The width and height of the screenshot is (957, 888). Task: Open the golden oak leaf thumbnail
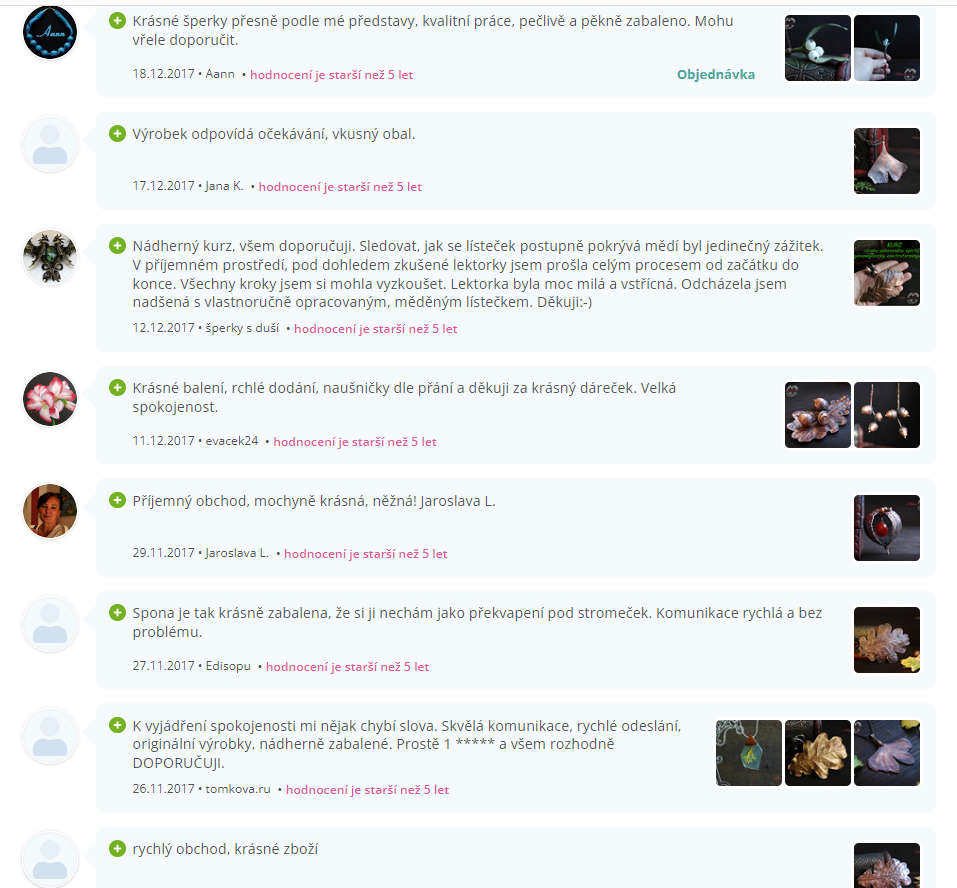[818, 753]
